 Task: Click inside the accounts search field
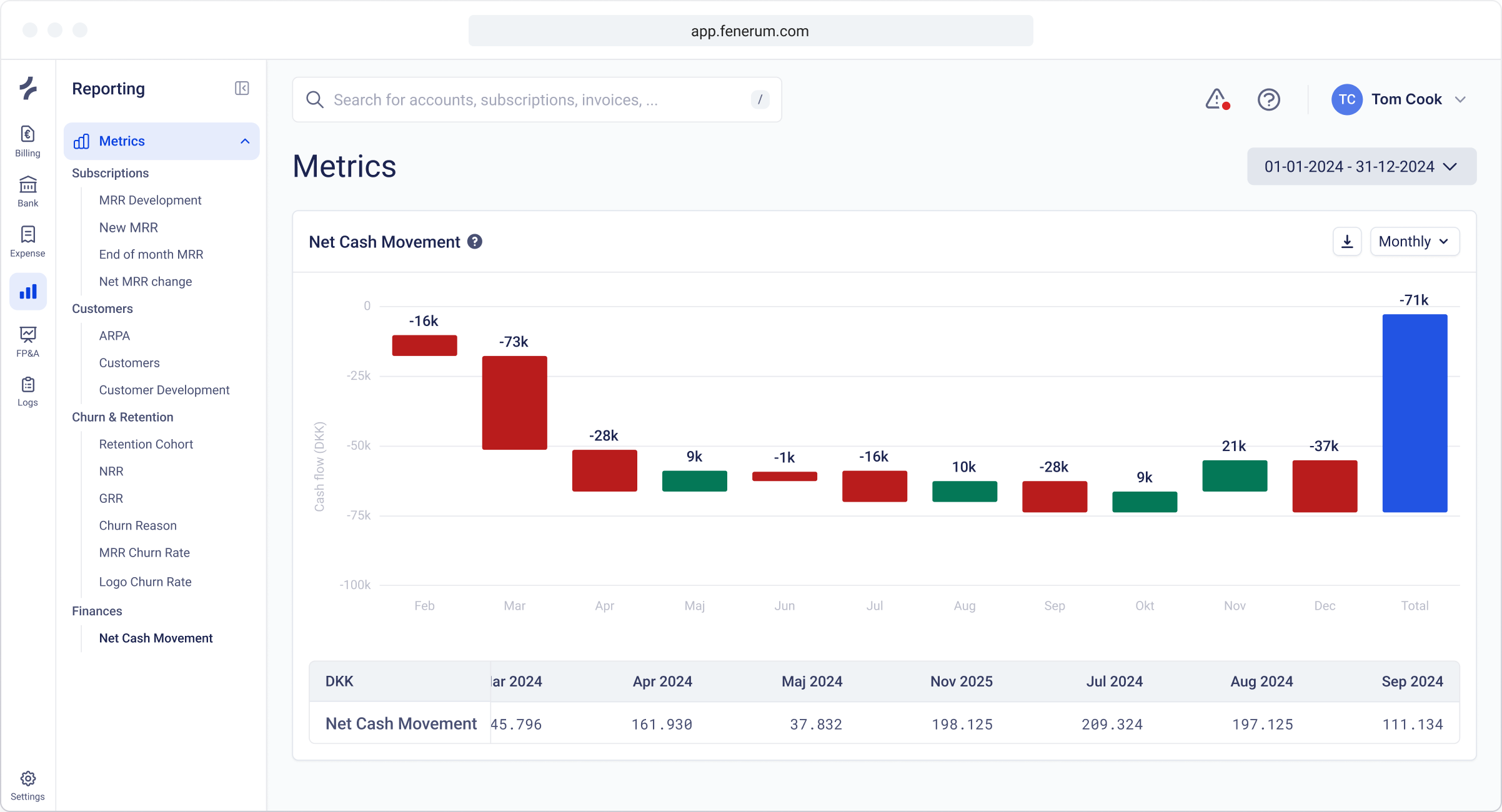(536, 99)
